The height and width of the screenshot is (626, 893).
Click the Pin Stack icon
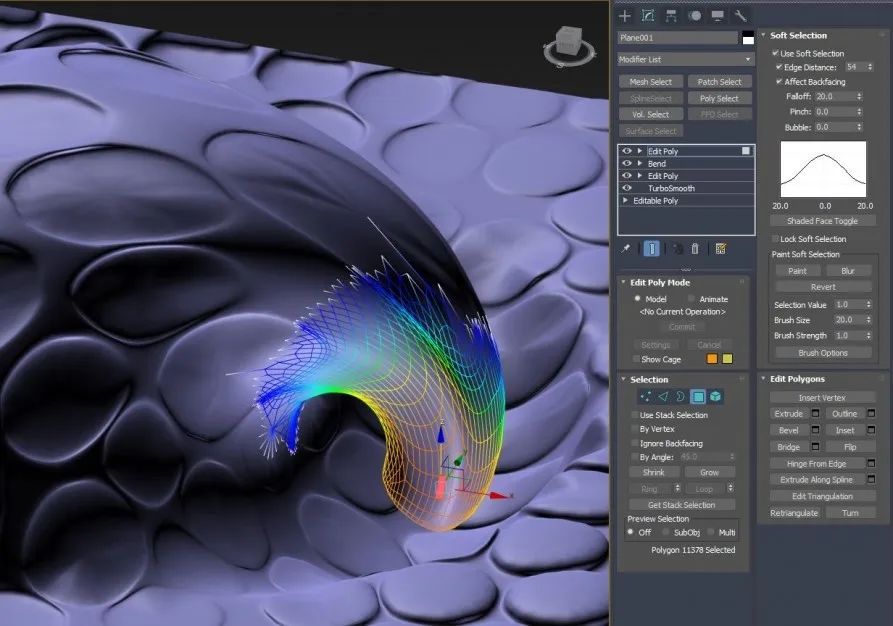[x=626, y=248]
